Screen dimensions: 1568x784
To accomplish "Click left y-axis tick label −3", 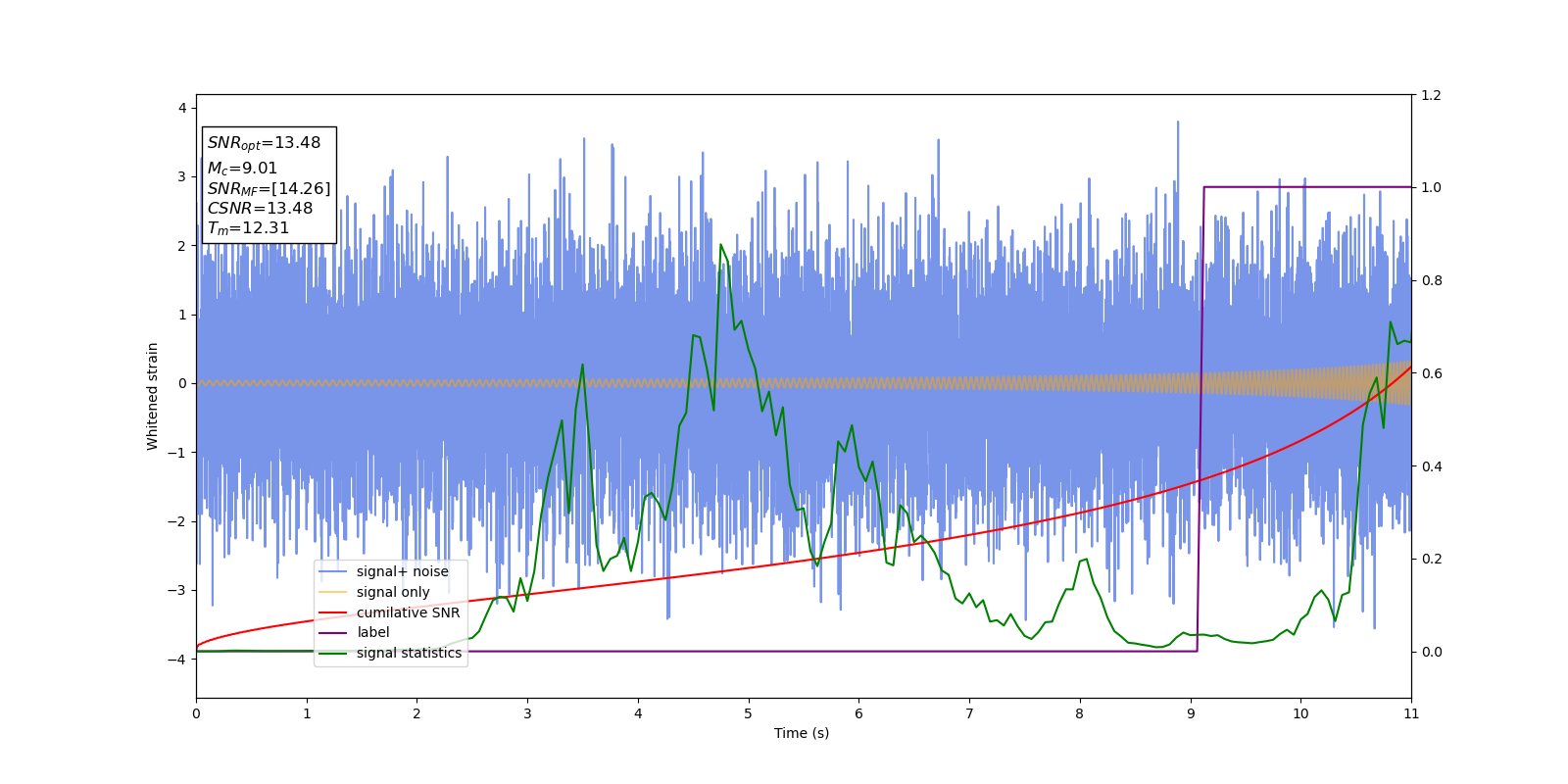I will click(177, 590).
